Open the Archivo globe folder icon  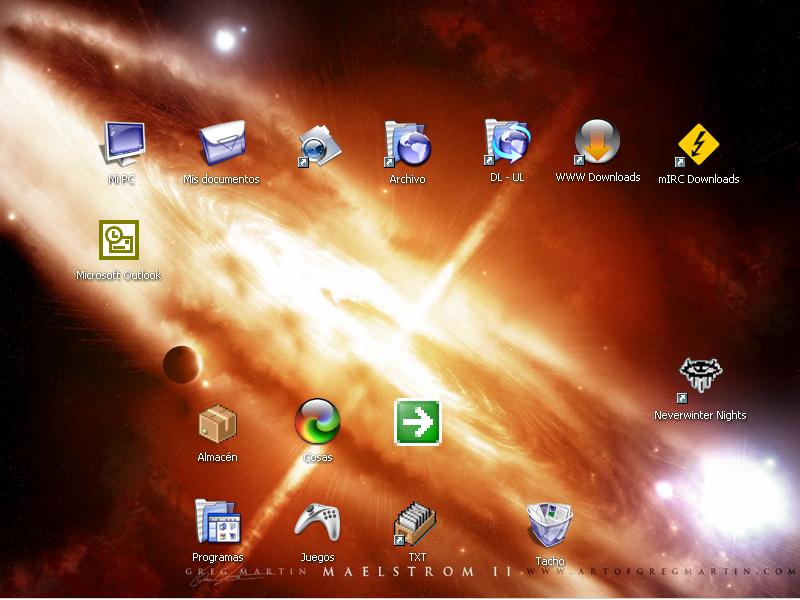pos(407,145)
